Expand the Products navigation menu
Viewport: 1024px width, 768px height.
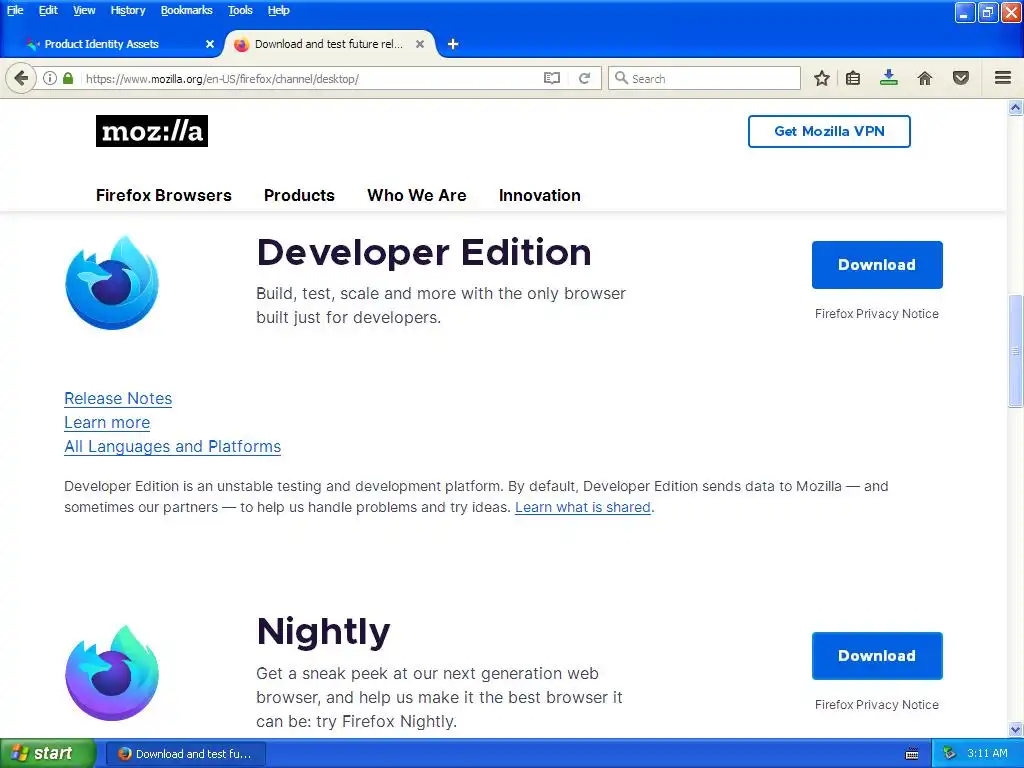tap(299, 195)
